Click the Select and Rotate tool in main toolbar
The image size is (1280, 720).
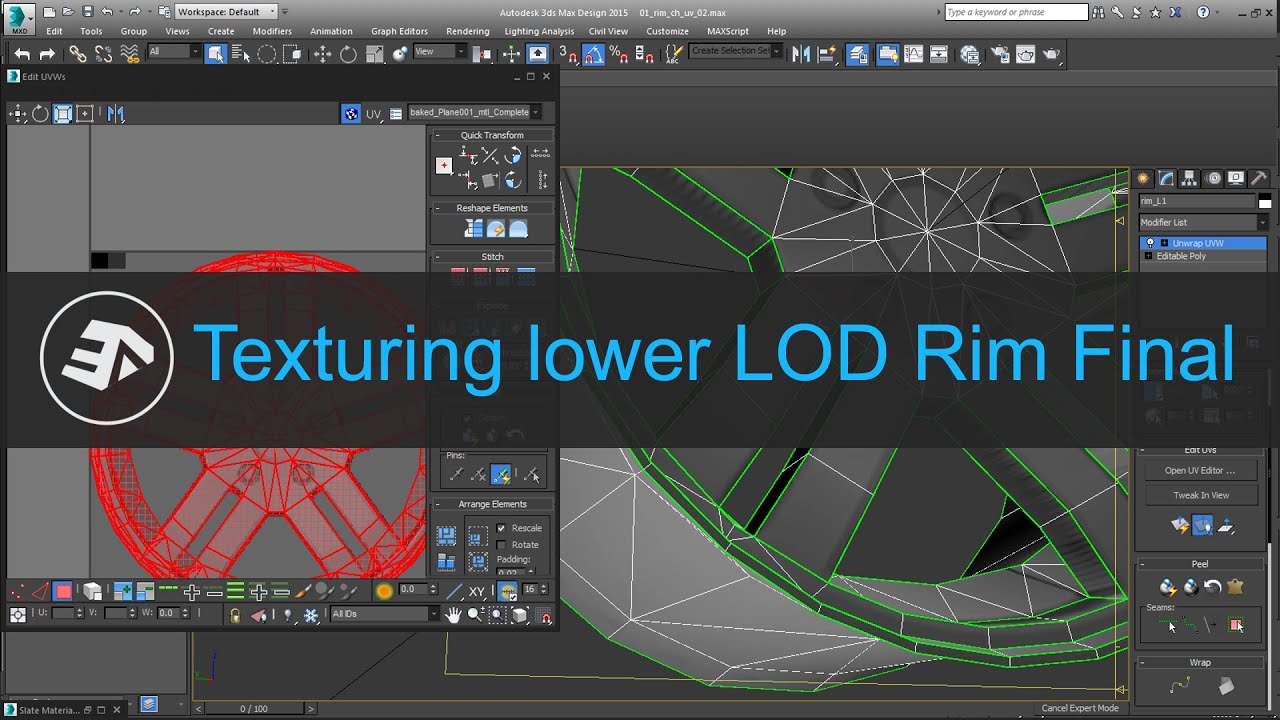(x=348, y=54)
